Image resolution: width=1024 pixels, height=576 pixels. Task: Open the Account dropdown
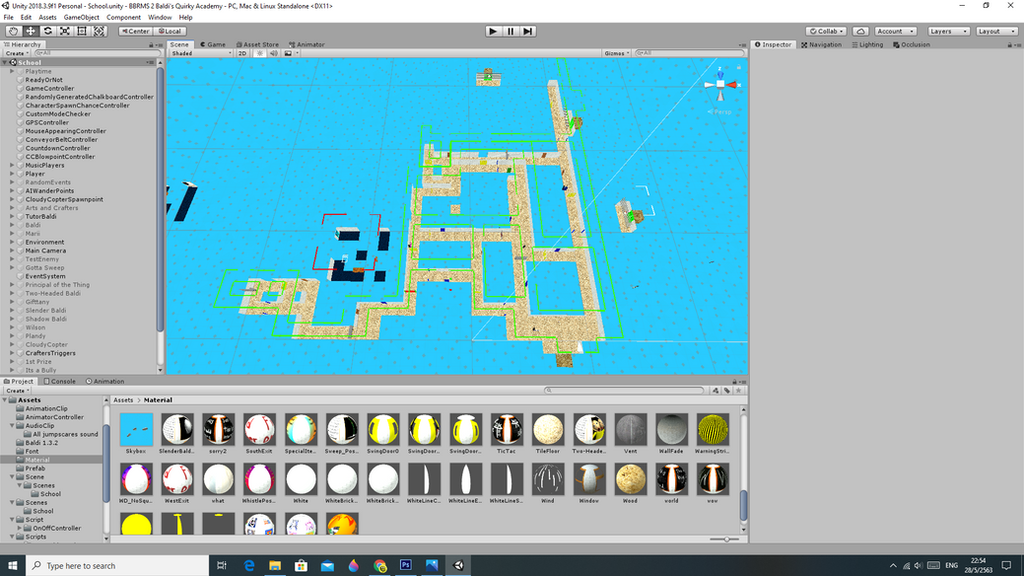pos(895,31)
